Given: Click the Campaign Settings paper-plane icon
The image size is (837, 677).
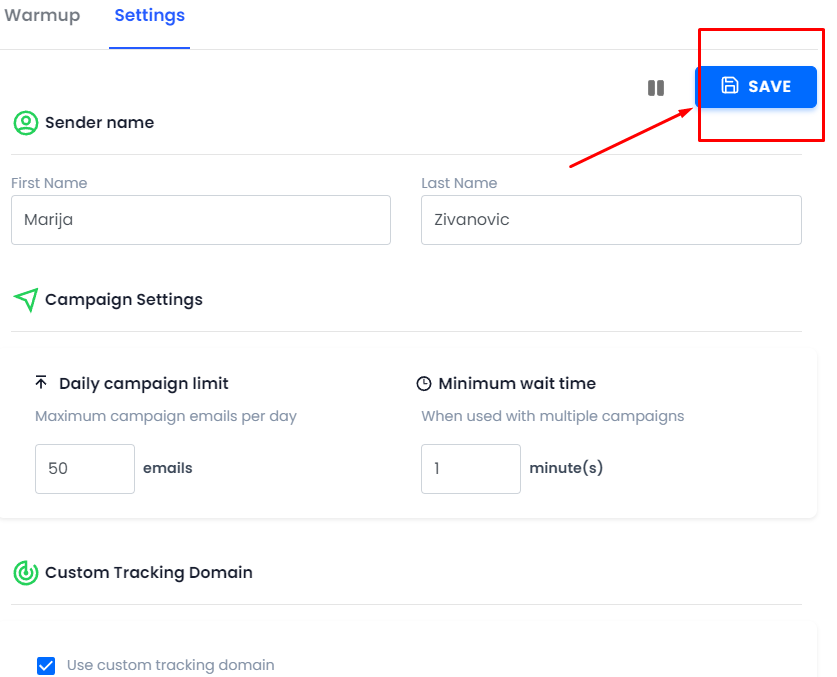Looking at the screenshot, I should [x=26, y=300].
